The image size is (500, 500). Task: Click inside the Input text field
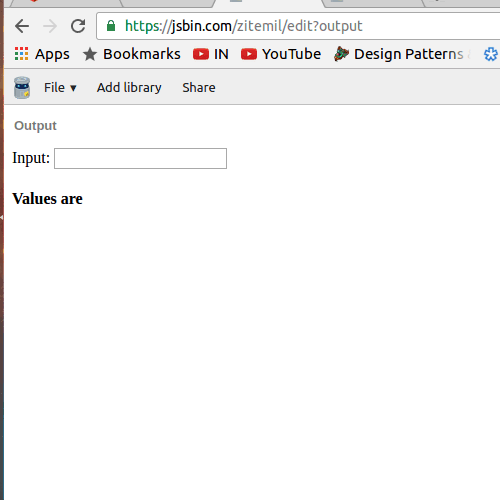pyautogui.click(x=140, y=158)
